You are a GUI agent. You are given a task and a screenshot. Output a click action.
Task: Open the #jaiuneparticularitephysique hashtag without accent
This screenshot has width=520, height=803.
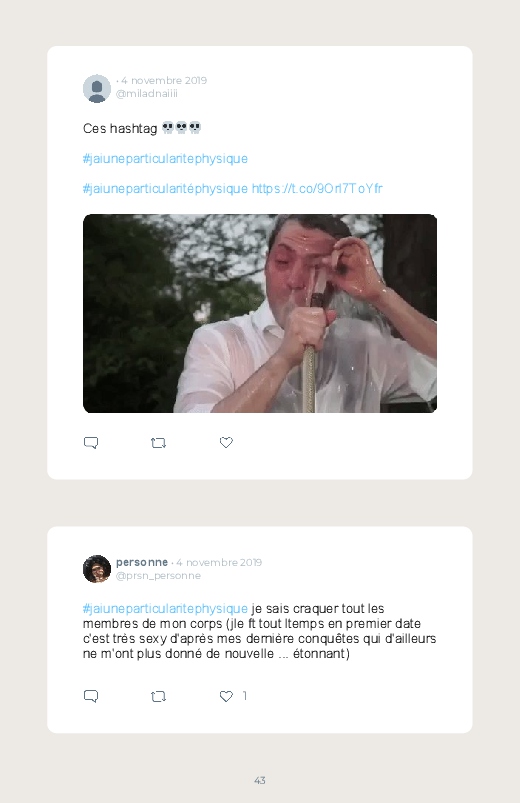pos(165,159)
